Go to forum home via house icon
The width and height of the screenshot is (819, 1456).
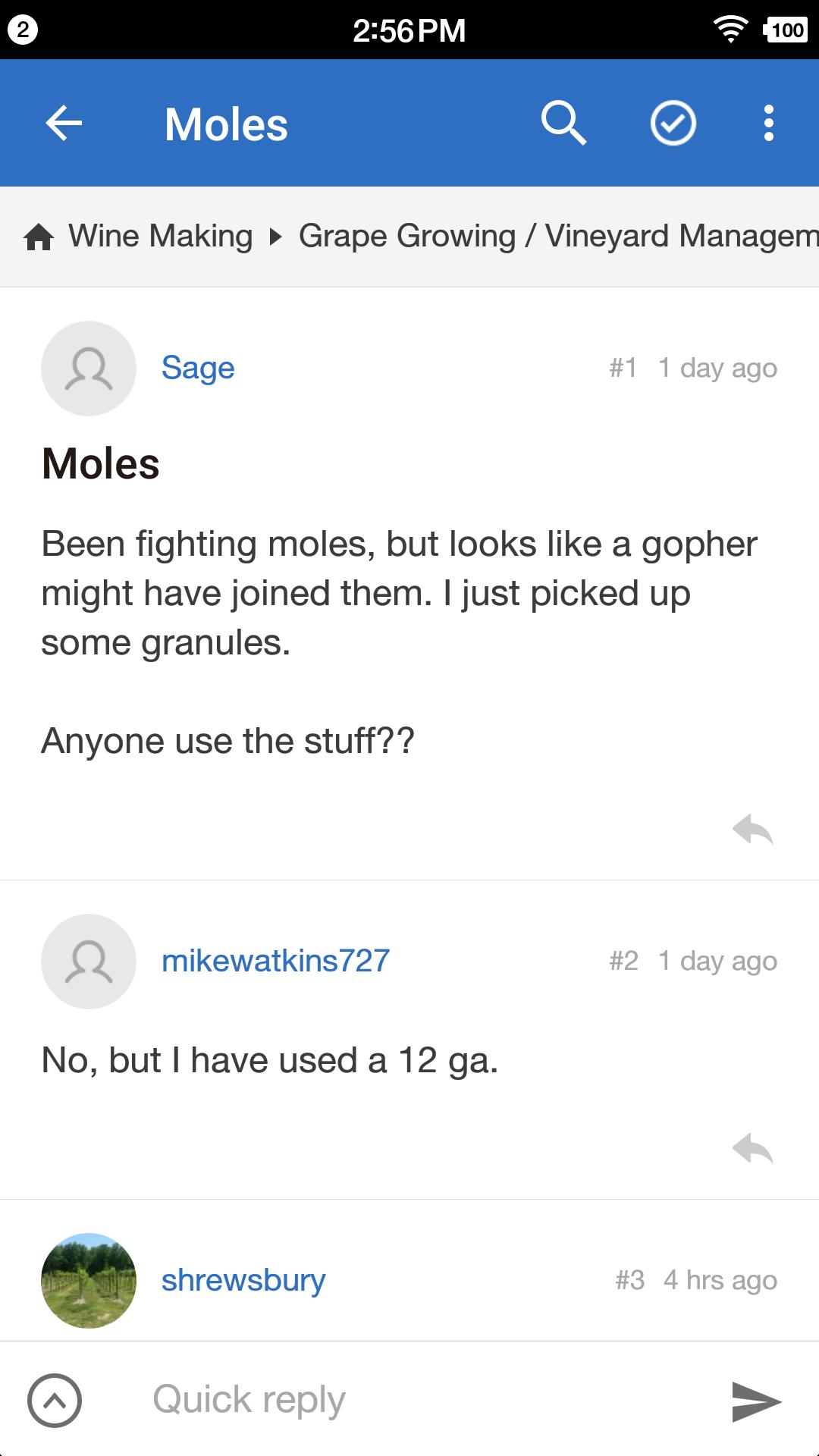(x=39, y=237)
